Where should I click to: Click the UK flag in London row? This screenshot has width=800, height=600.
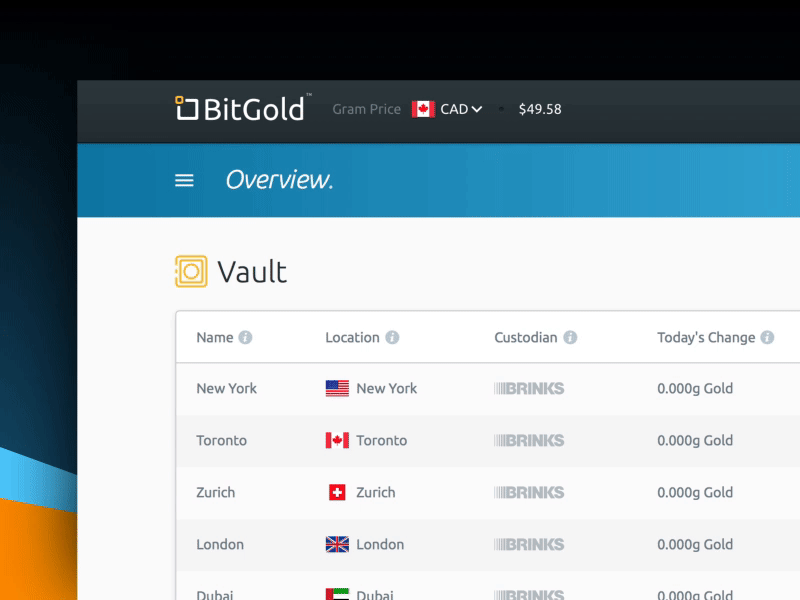(339, 544)
